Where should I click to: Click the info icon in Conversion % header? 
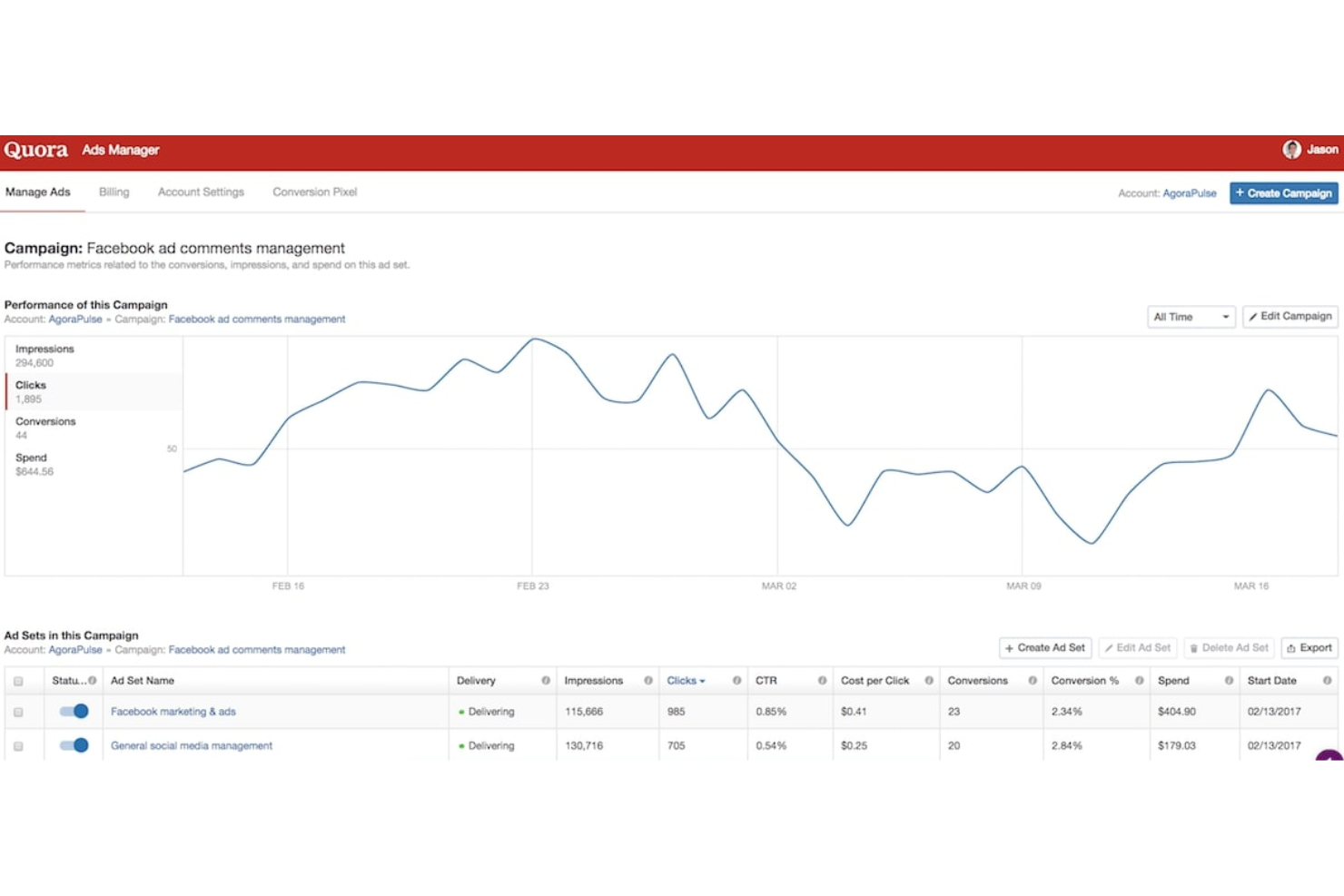pos(1139,680)
